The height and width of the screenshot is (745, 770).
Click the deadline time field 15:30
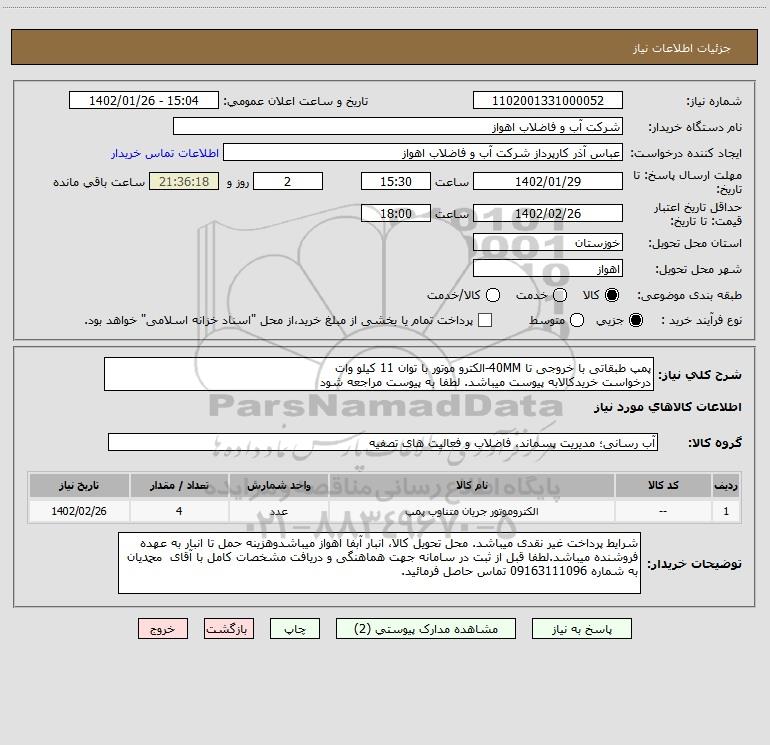click(396, 181)
